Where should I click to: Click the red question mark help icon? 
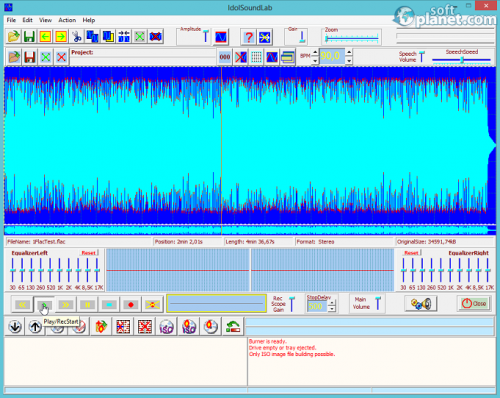click(x=249, y=37)
